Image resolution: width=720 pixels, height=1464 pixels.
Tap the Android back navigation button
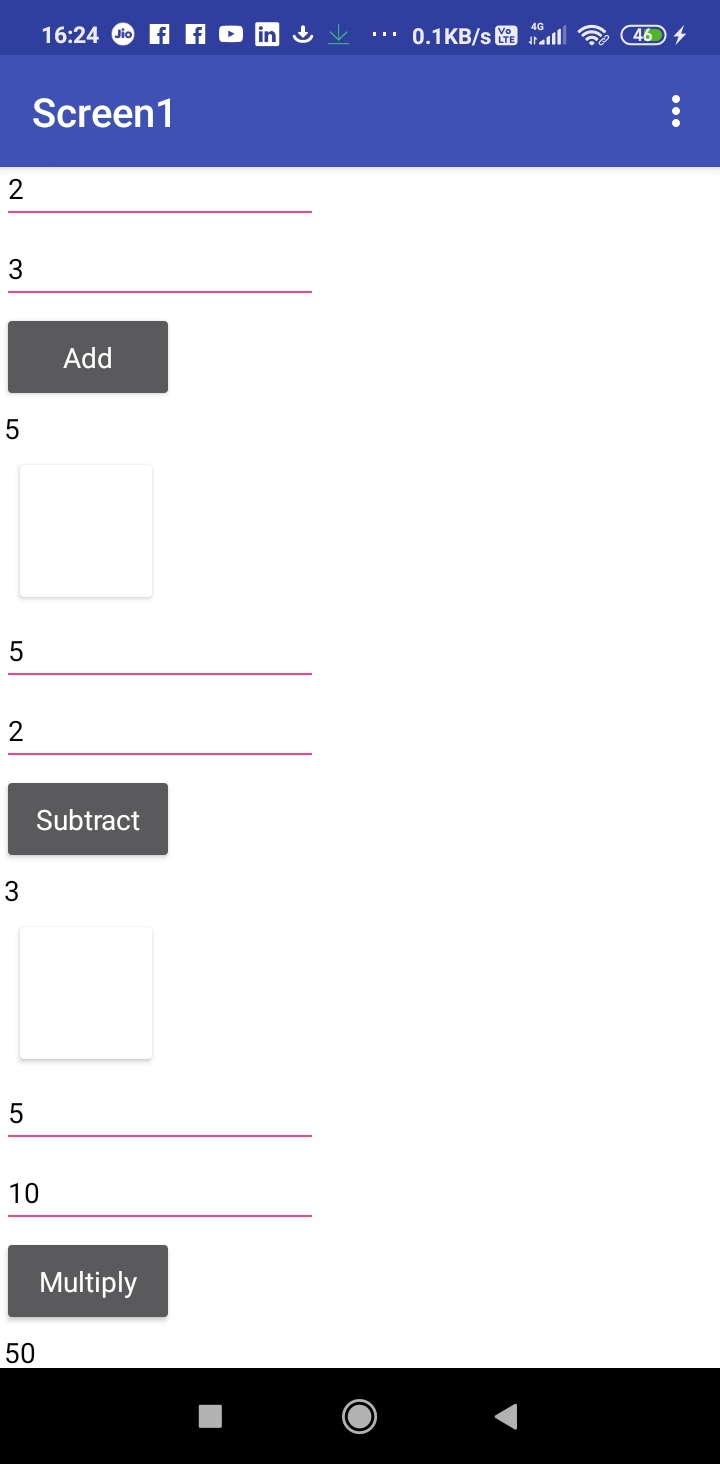pos(506,1415)
